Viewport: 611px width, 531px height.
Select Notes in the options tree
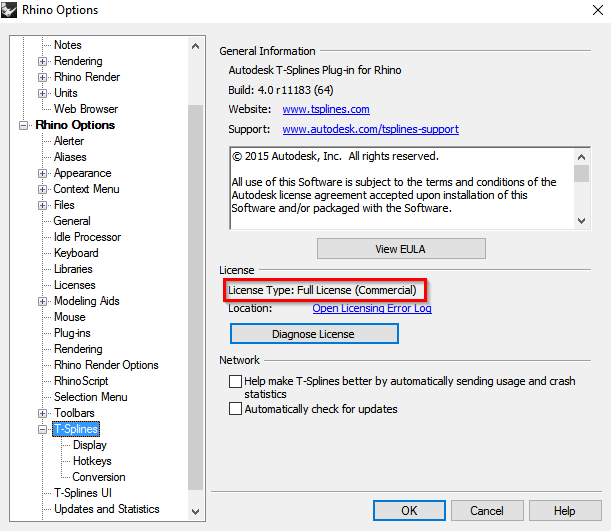coord(67,45)
